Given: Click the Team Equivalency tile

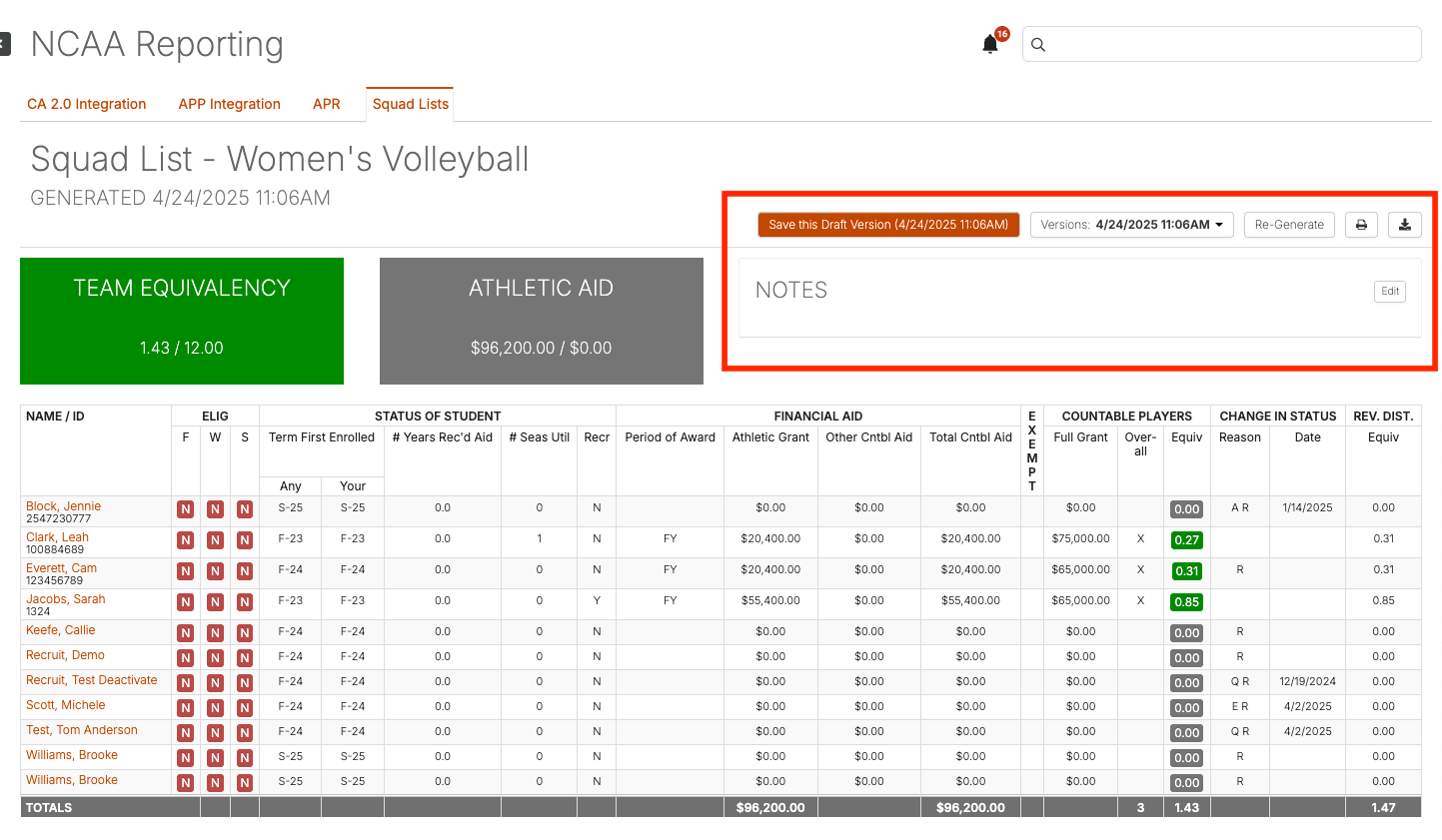Looking at the screenshot, I should click(182, 321).
